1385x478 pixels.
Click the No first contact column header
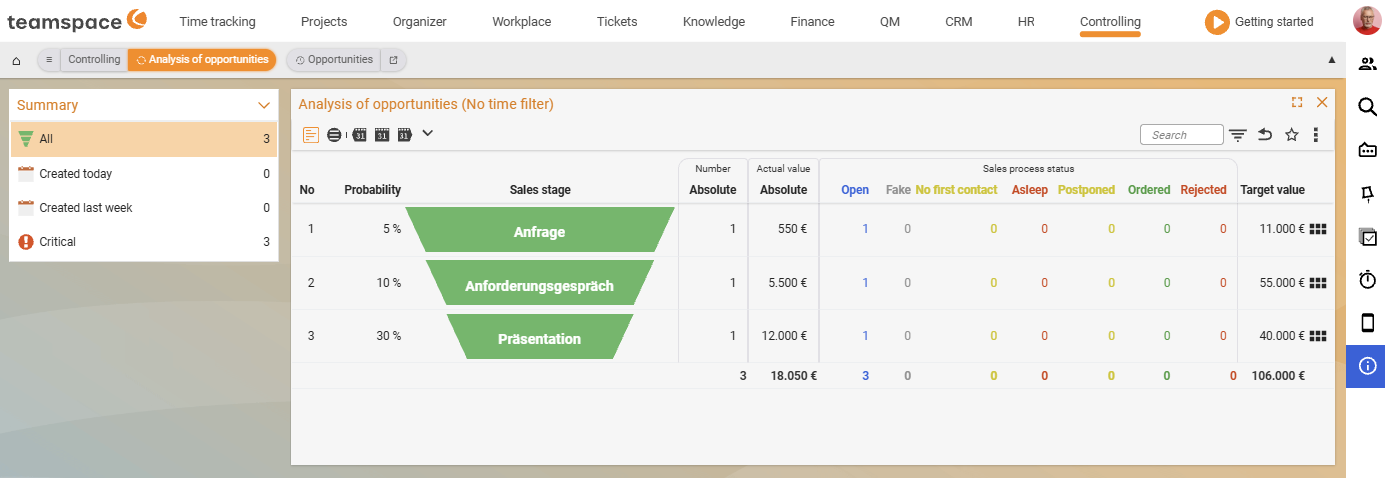click(x=956, y=190)
